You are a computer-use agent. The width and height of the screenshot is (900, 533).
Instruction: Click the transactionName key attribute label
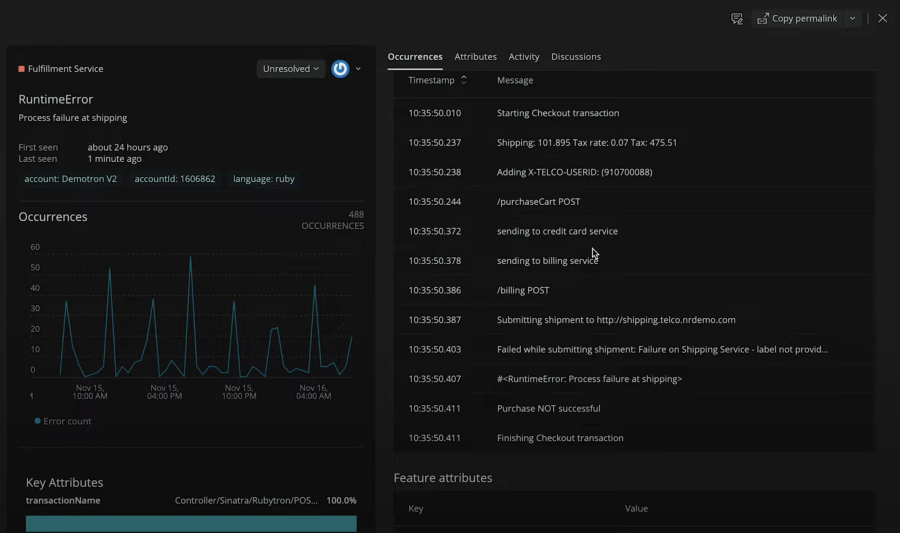click(63, 501)
